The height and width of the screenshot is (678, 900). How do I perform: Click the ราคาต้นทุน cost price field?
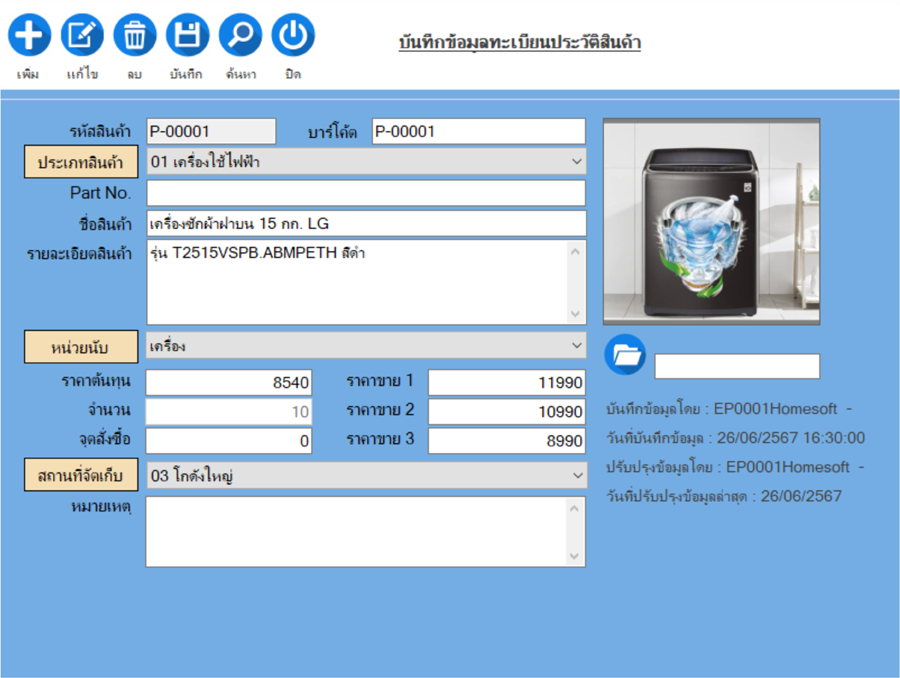point(229,382)
